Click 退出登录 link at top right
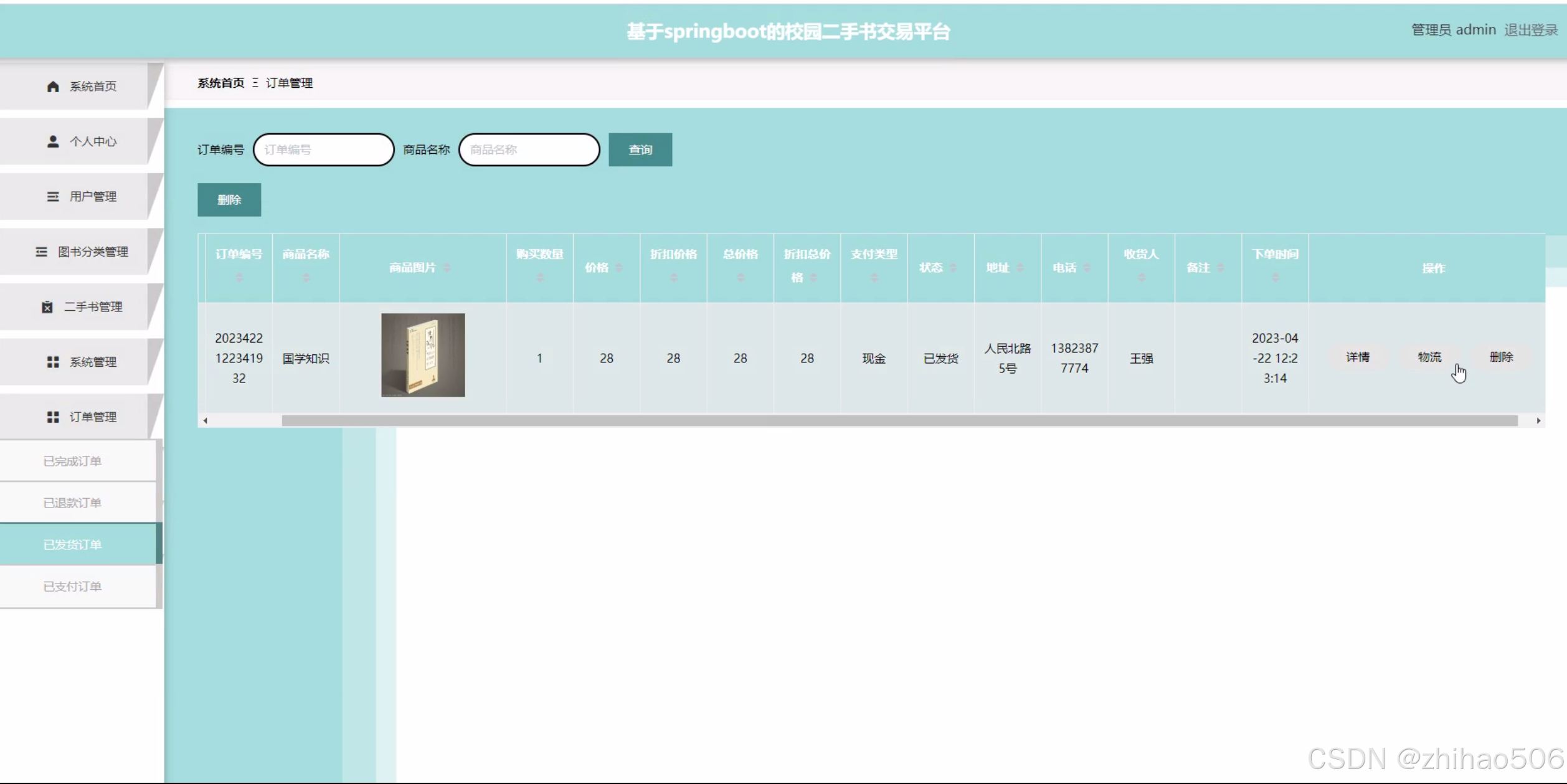The height and width of the screenshot is (784, 1567). point(1530,30)
